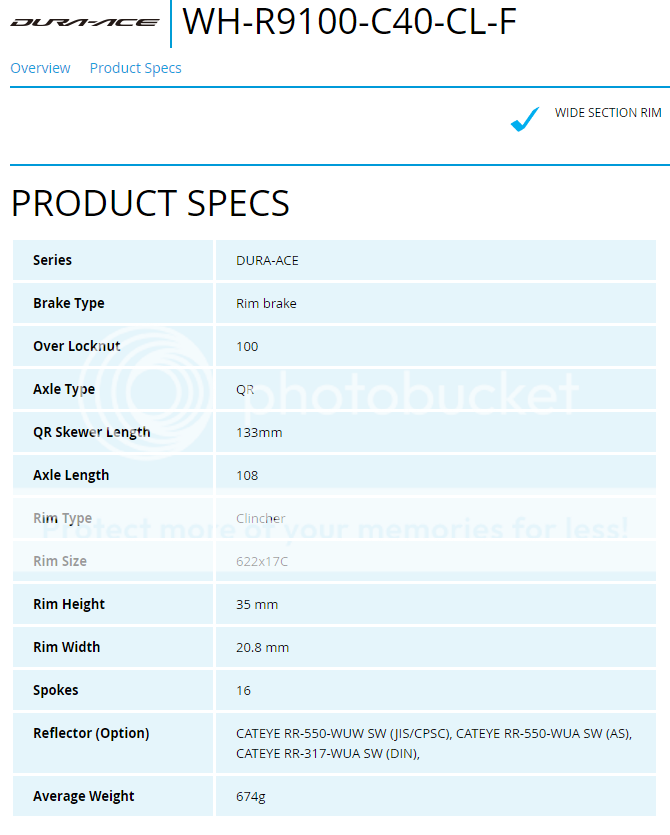Click the Clincher rim type value
The image size is (670, 835).
[x=261, y=518]
